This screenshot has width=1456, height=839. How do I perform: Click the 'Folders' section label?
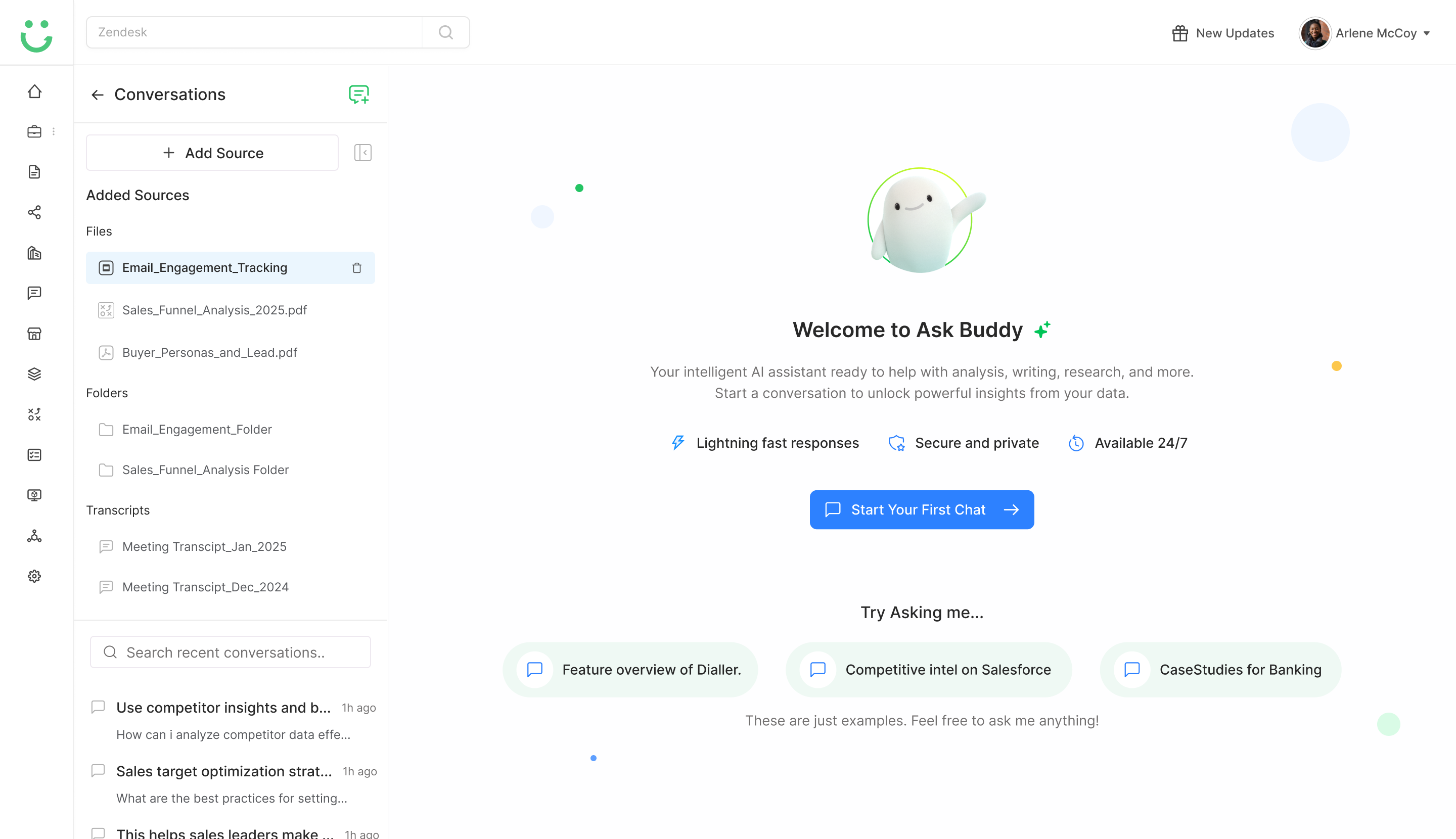(107, 393)
